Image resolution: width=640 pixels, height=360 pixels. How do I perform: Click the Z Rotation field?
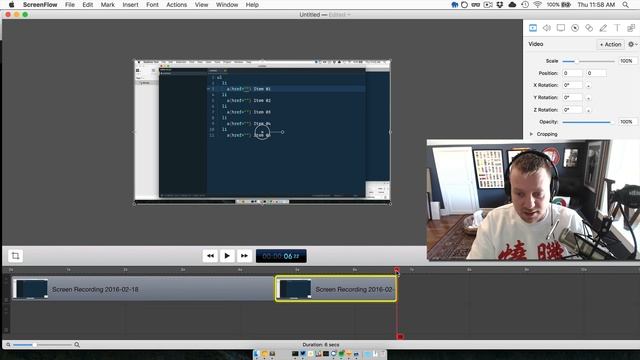(x=572, y=110)
